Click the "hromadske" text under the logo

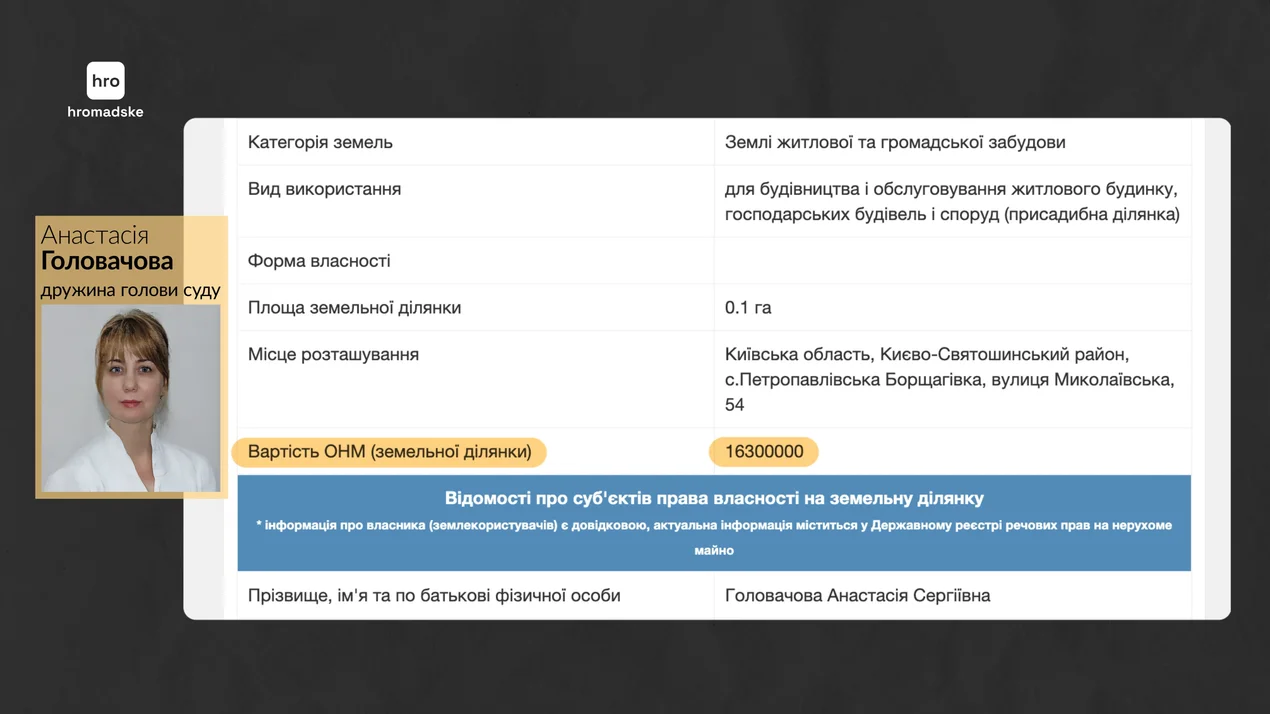click(x=105, y=112)
